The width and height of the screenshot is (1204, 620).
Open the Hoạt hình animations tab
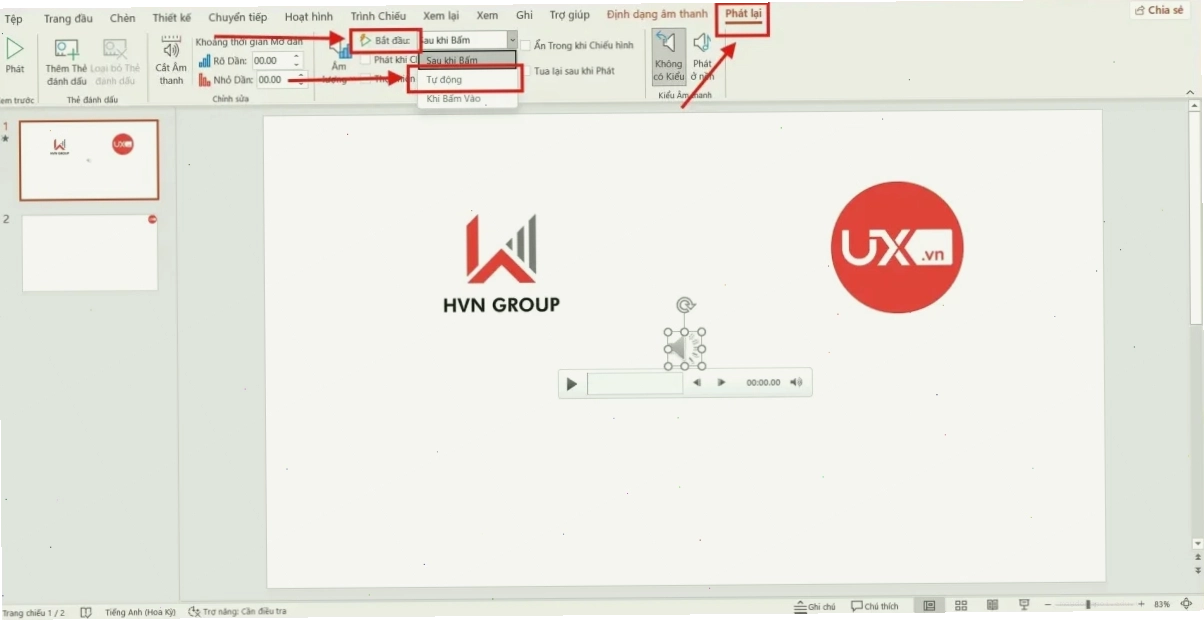[309, 17]
